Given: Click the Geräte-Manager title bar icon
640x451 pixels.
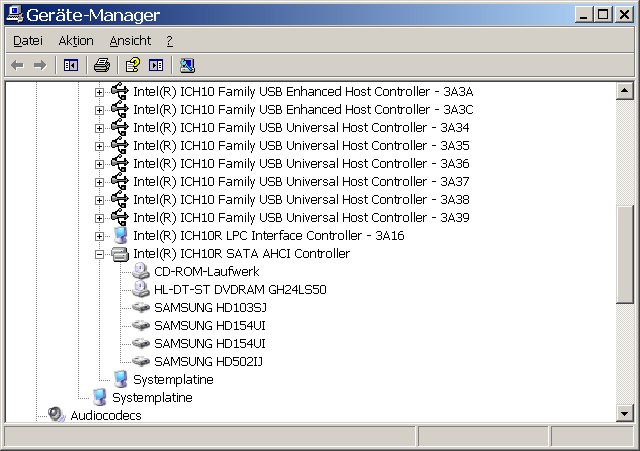Looking at the screenshot, I should click(15, 14).
